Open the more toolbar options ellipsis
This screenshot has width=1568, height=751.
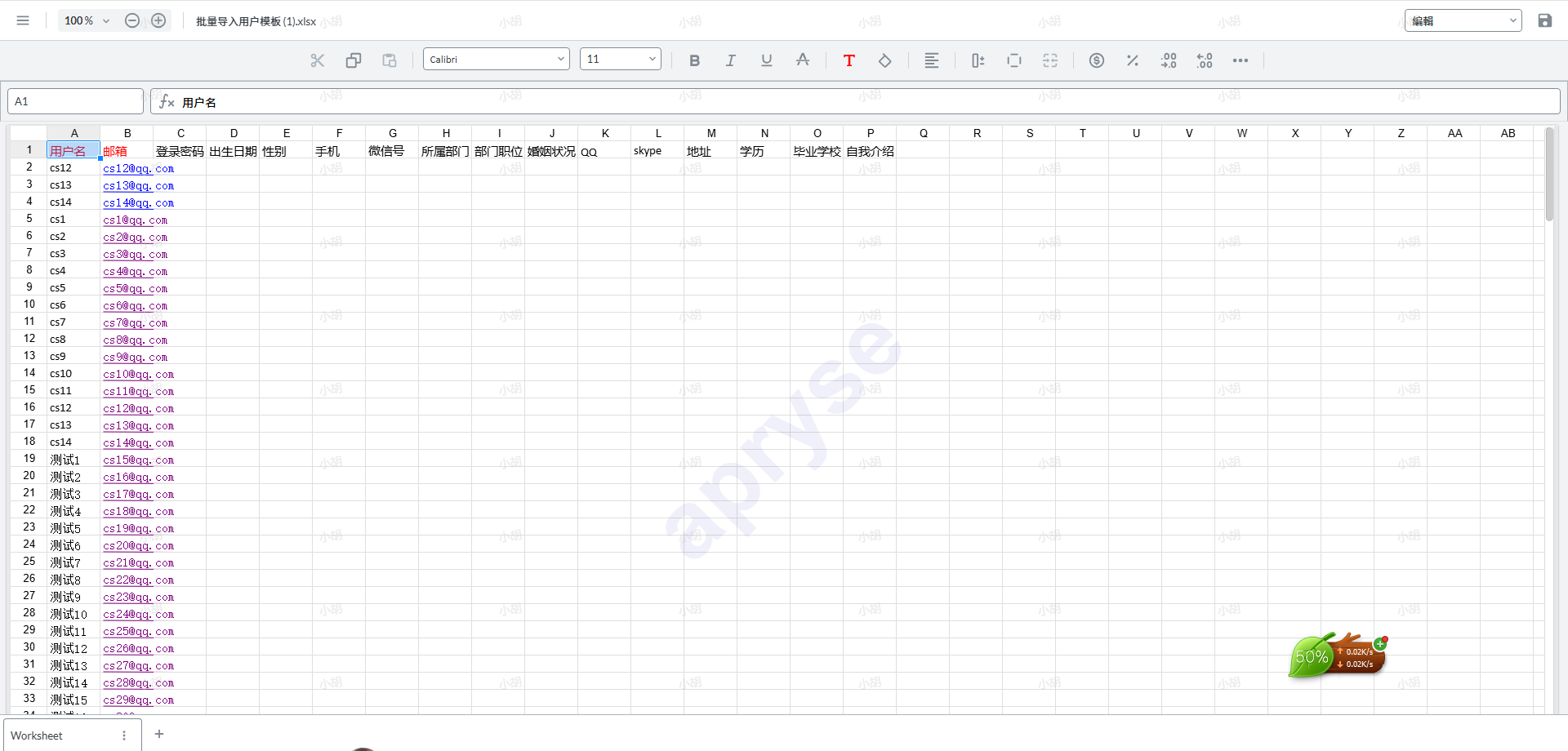[x=1240, y=60]
